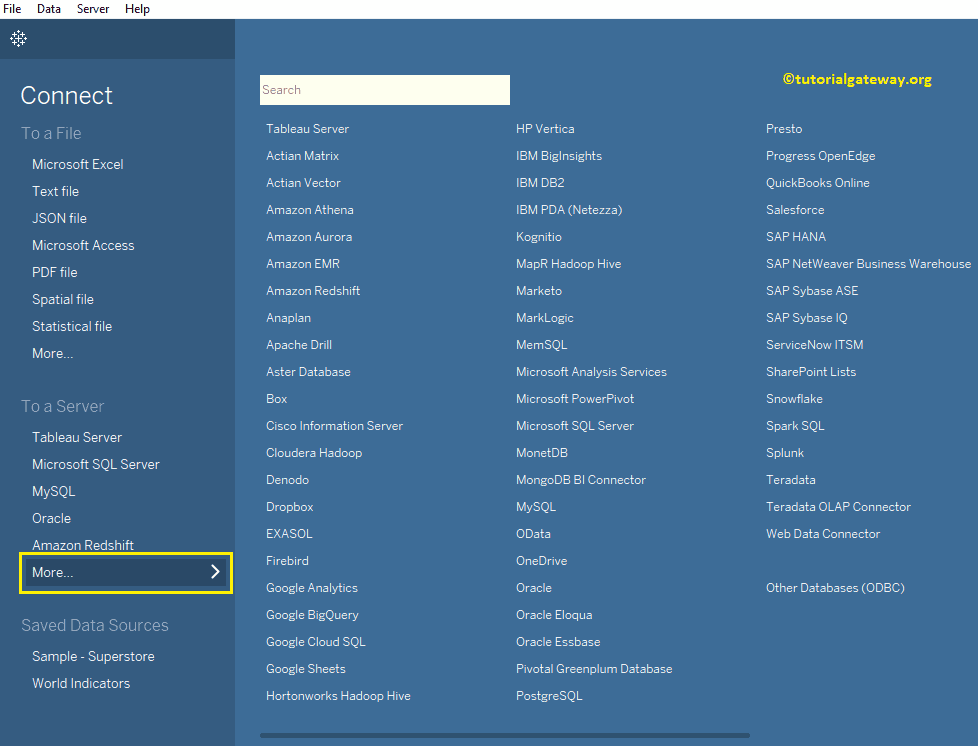Choose Oracle Essbase connector
Screen dimensions: 978x746
(x=558, y=642)
